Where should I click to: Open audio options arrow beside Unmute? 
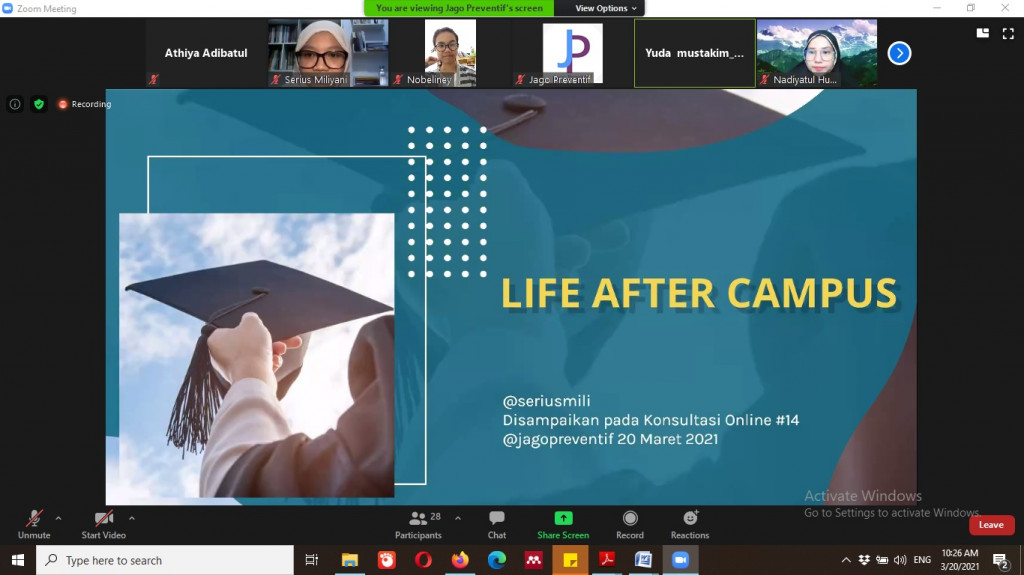coord(58,518)
